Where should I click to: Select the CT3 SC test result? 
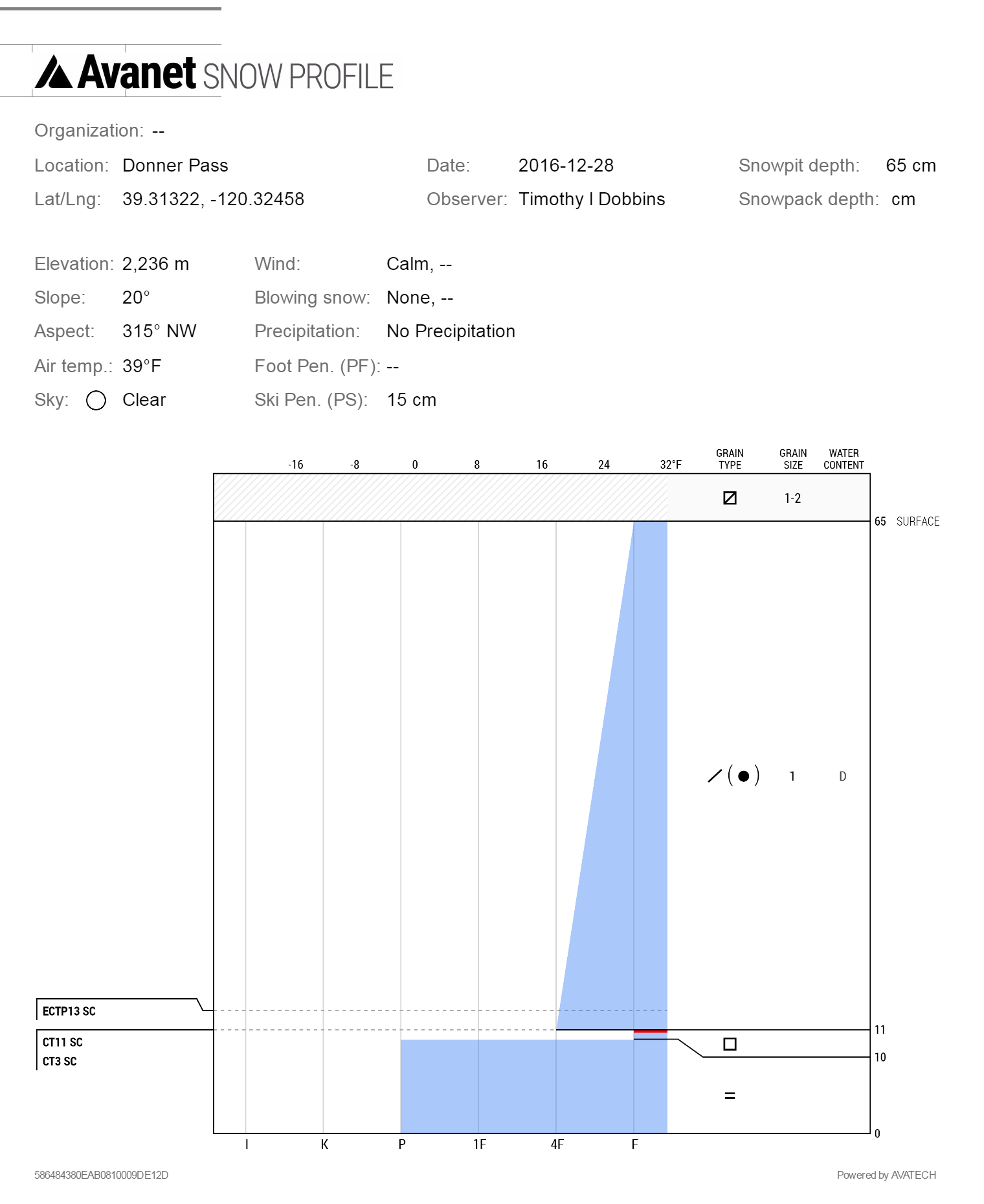(x=60, y=1062)
